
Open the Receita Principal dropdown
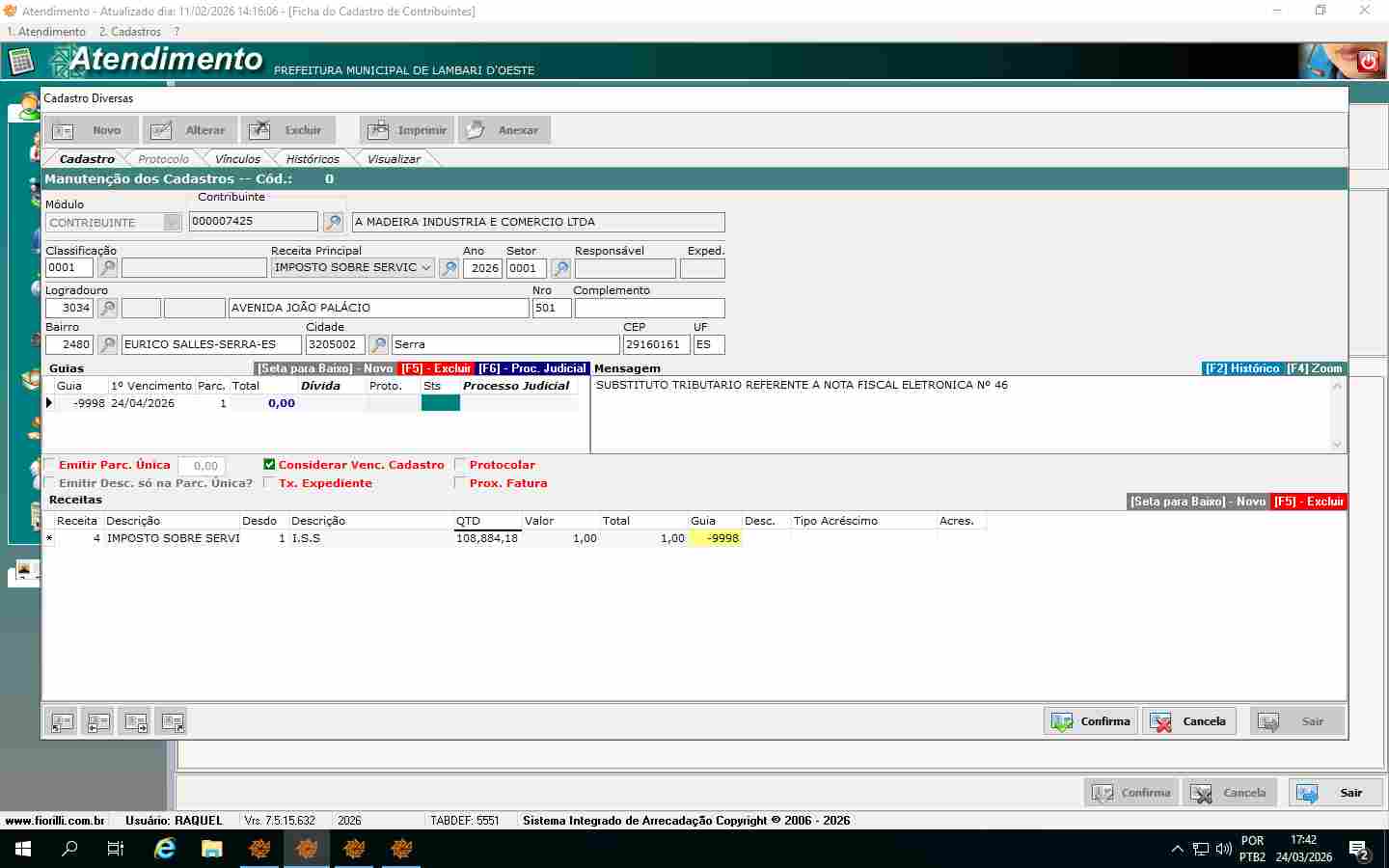(425, 268)
